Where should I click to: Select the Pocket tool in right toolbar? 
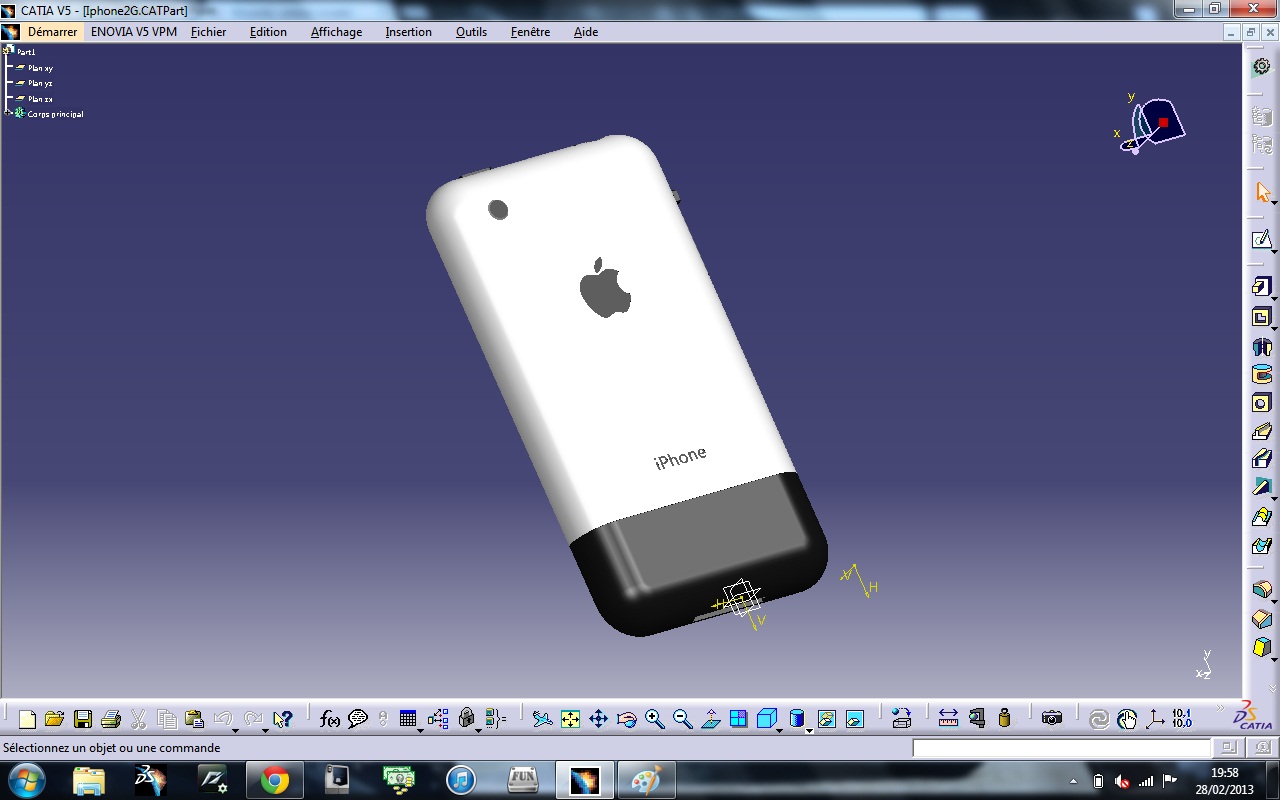click(x=1261, y=318)
